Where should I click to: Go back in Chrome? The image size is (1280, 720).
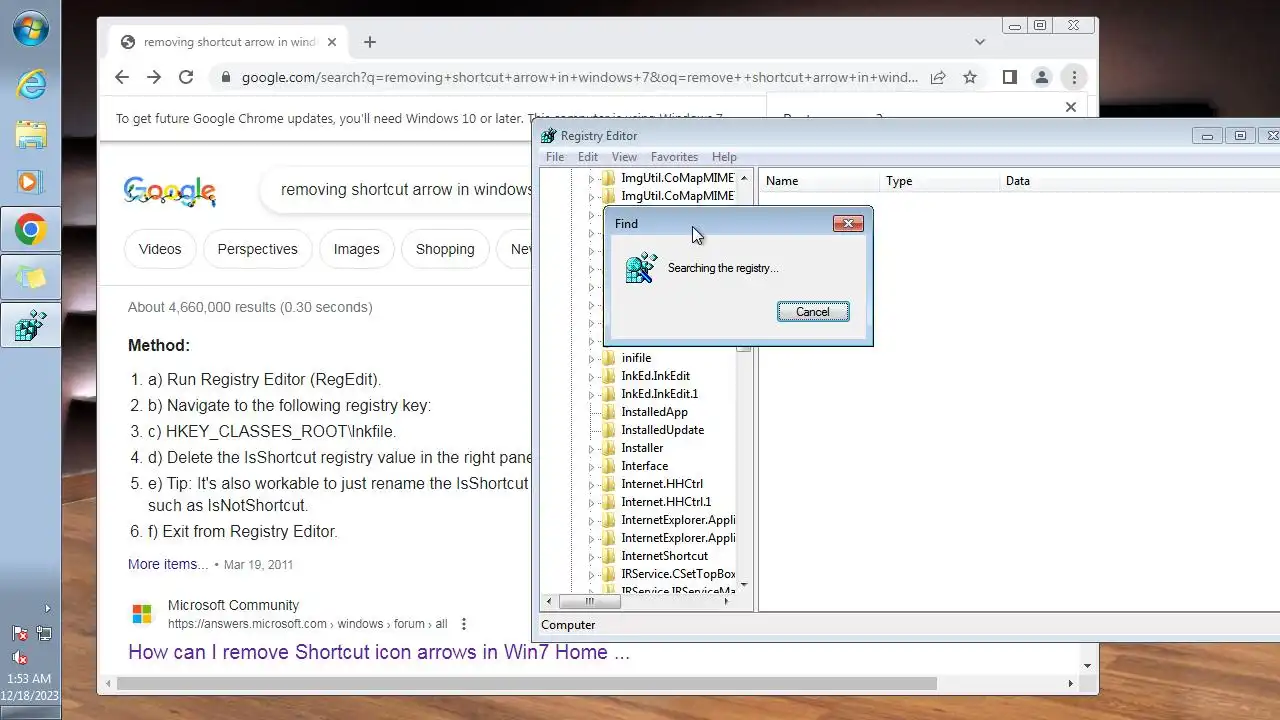122,77
